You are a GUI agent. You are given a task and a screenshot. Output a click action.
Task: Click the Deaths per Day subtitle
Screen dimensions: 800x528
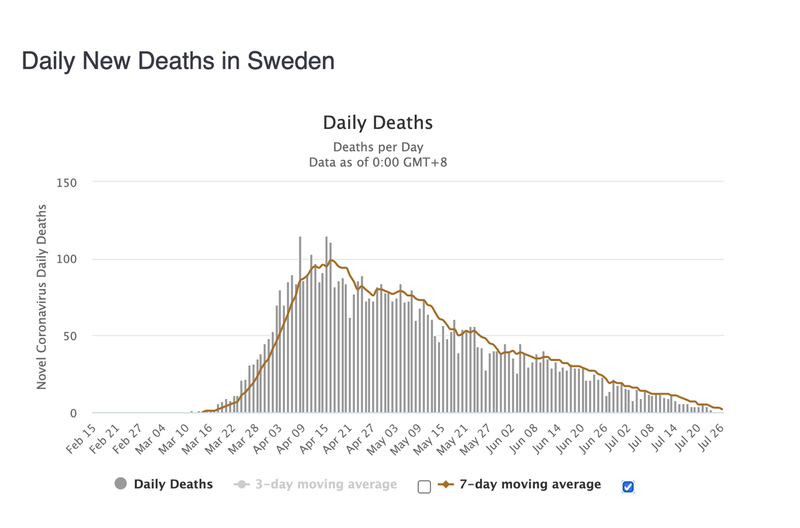378,147
